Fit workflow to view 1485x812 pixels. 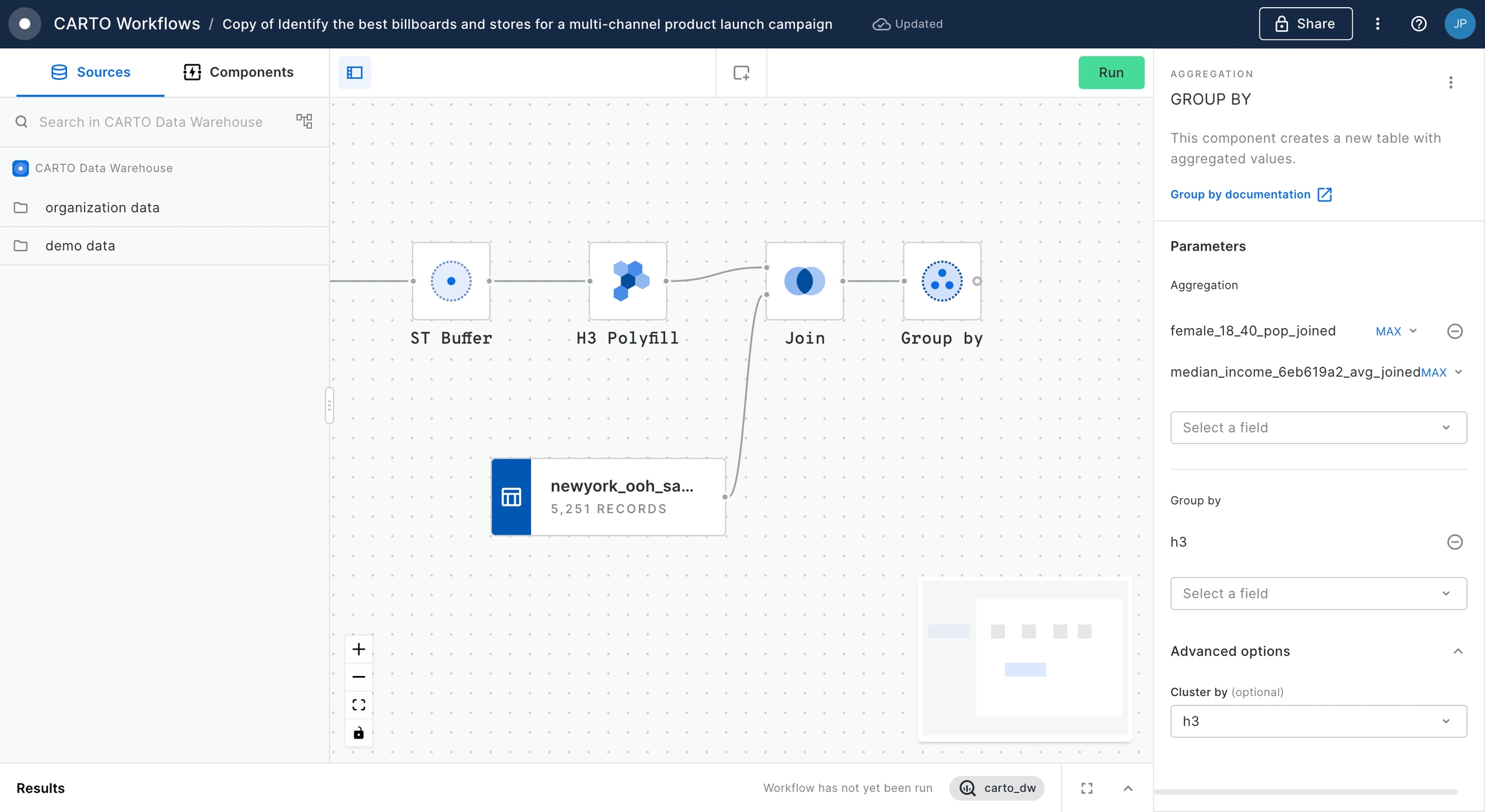pyautogui.click(x=359, y=704)
